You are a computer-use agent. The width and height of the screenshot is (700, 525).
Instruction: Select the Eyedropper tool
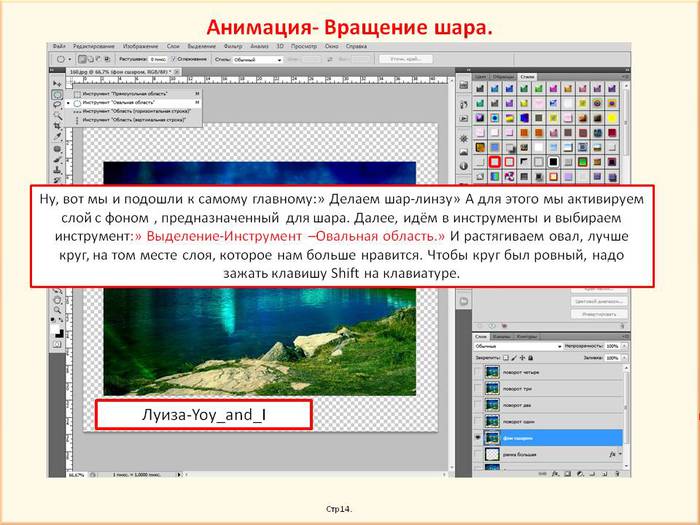pos(57,137)
